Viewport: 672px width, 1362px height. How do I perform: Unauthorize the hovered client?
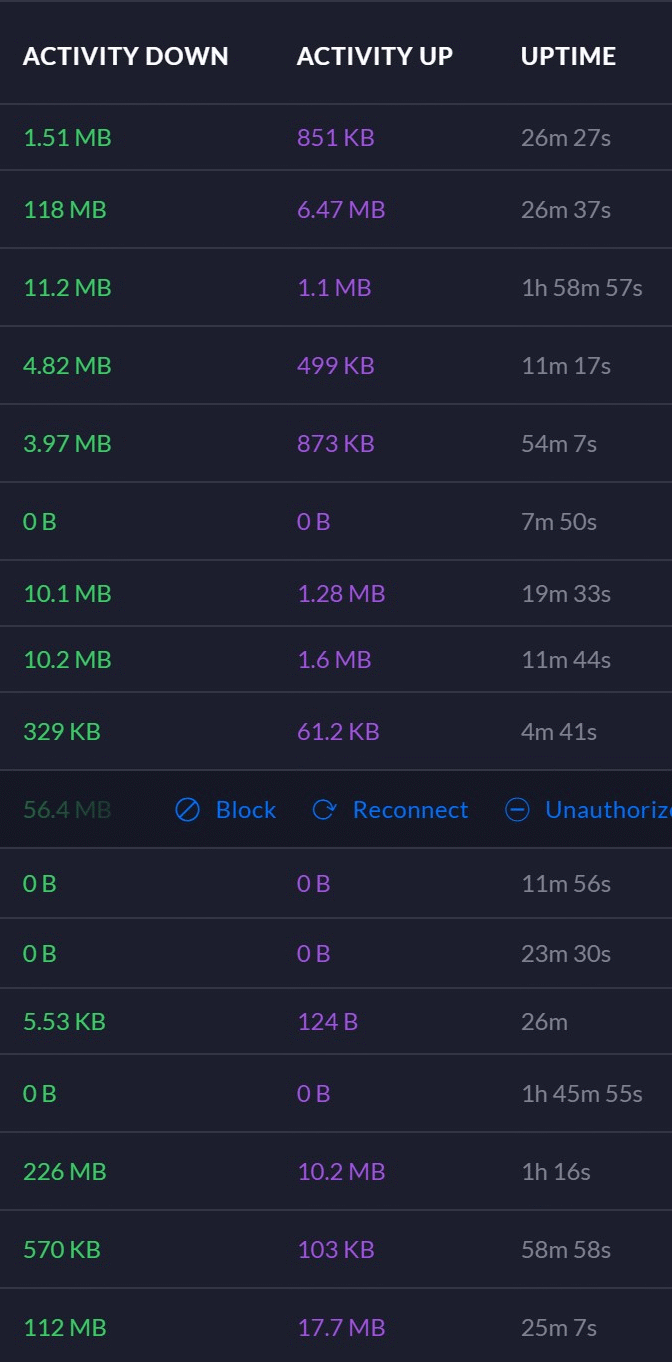click(x=588, y=810)
